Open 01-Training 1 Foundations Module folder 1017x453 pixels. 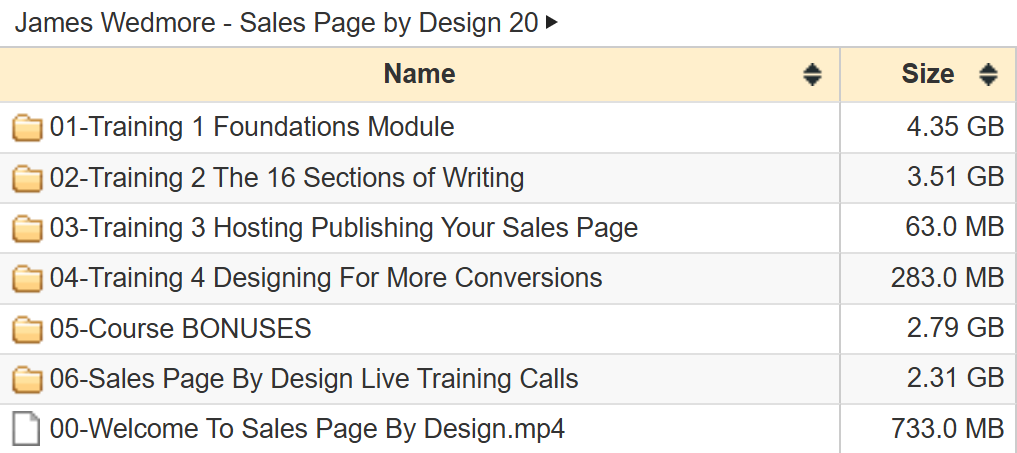(x=252, y=127)
